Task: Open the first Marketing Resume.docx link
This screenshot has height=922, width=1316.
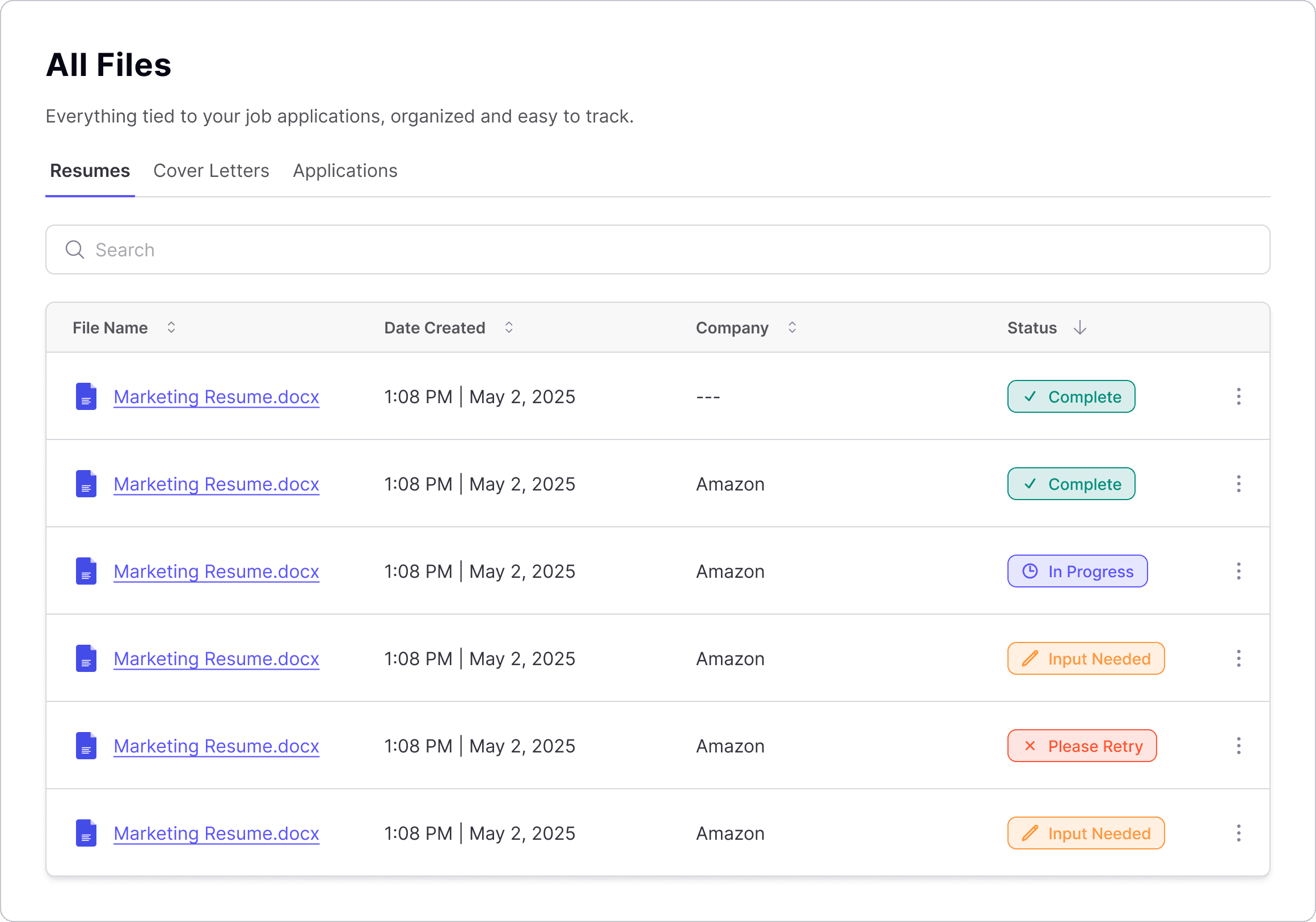Action: (216, 396)
